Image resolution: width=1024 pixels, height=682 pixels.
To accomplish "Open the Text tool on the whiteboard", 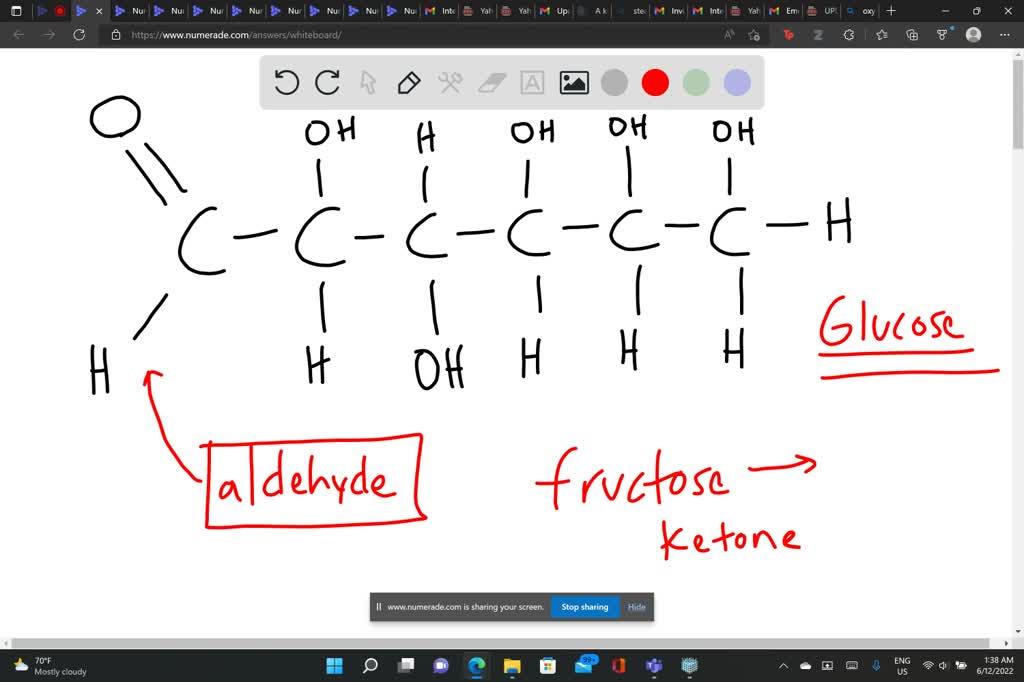I will 531,83.
